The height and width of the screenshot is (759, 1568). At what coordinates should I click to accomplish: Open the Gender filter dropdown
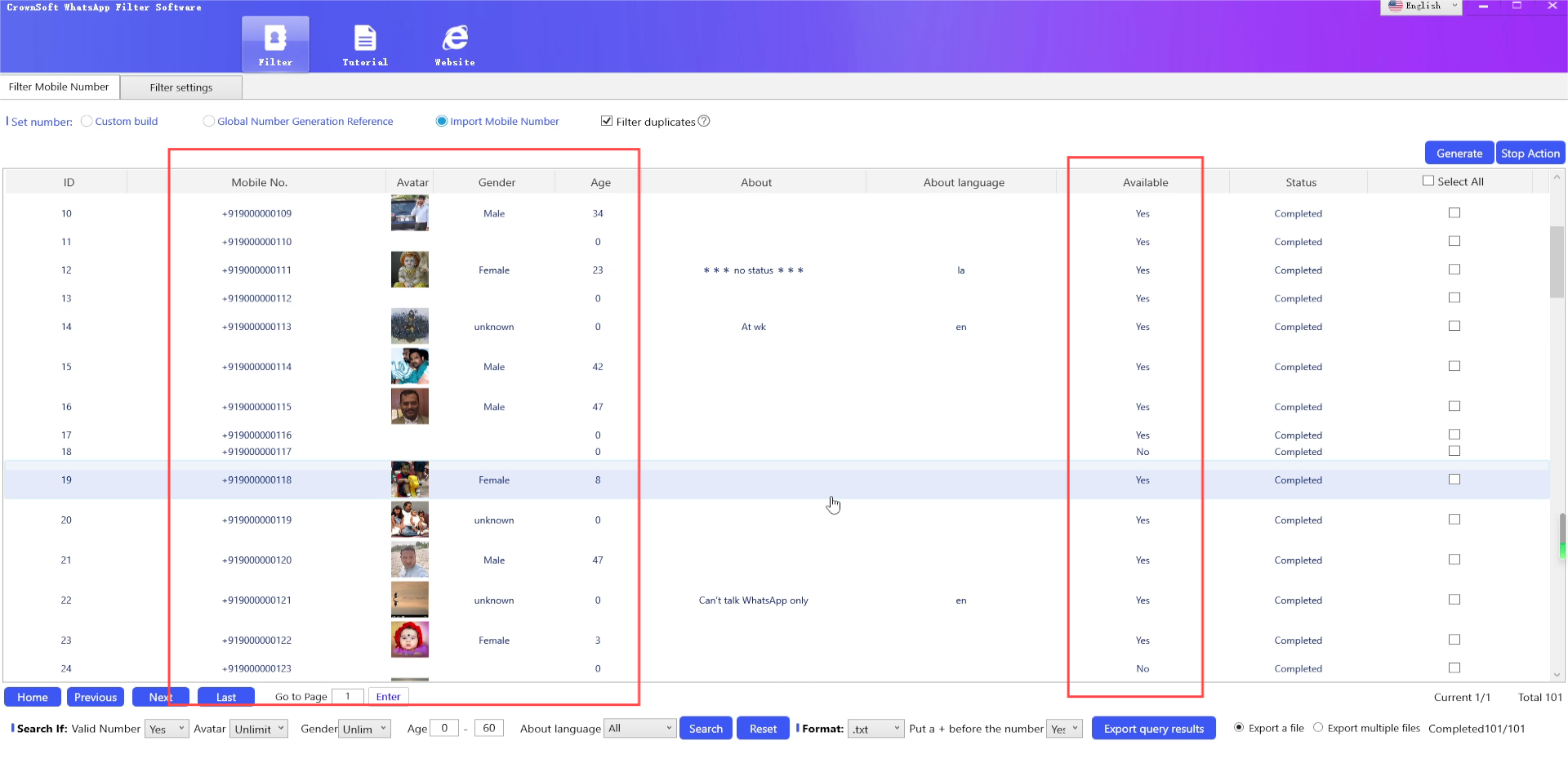pos(365,728)
